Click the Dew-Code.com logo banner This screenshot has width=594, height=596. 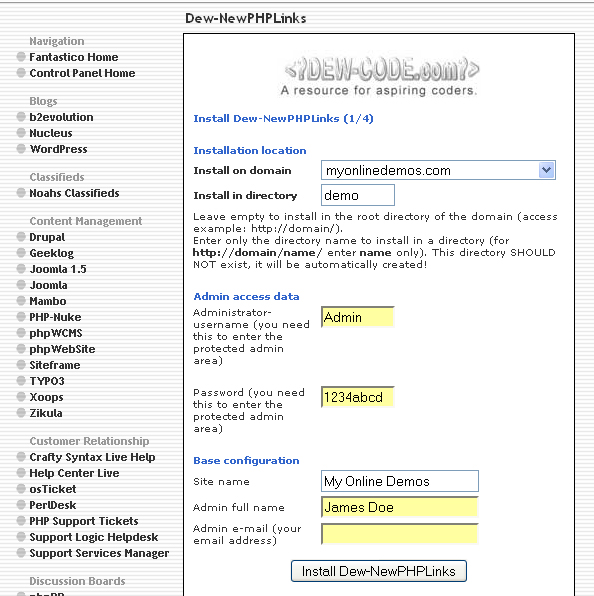click(380, 76)
